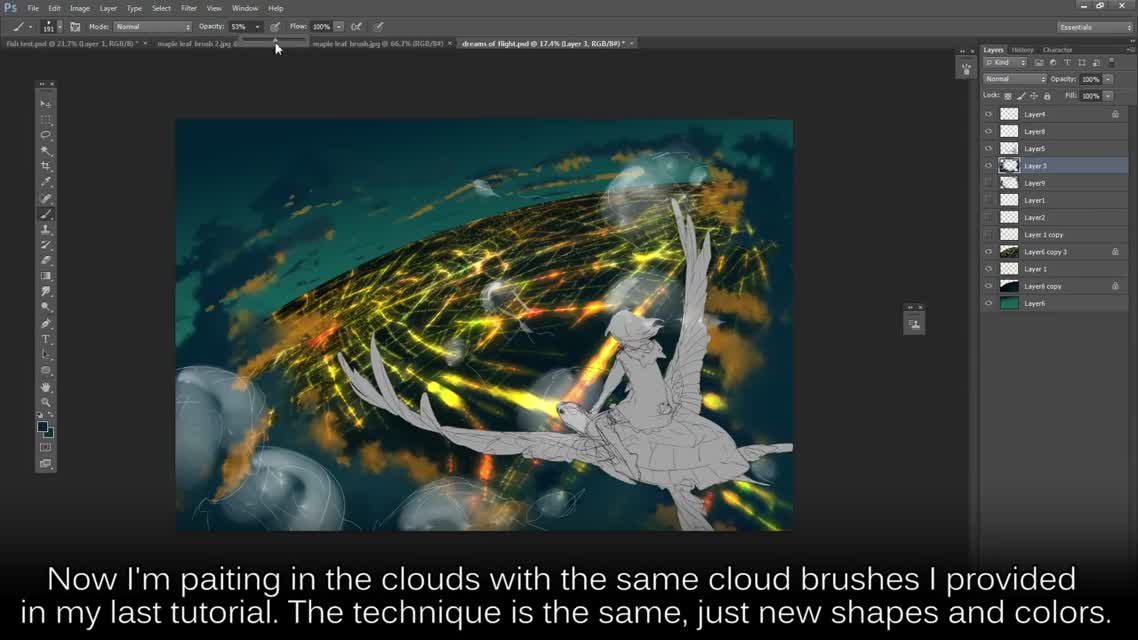Screen dimensions: 1138x640
Task: Select the Clone Stamp tool
Action: (46, 229)
